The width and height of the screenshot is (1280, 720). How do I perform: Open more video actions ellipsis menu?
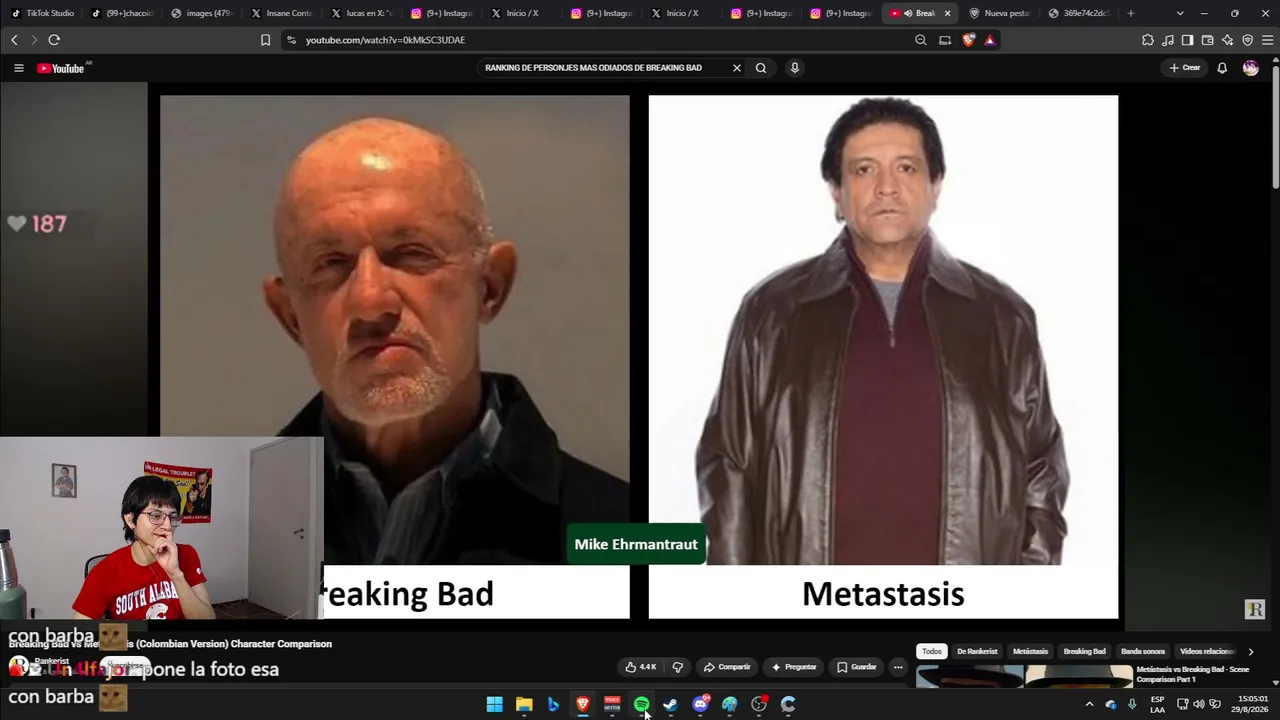click(898, 667)
